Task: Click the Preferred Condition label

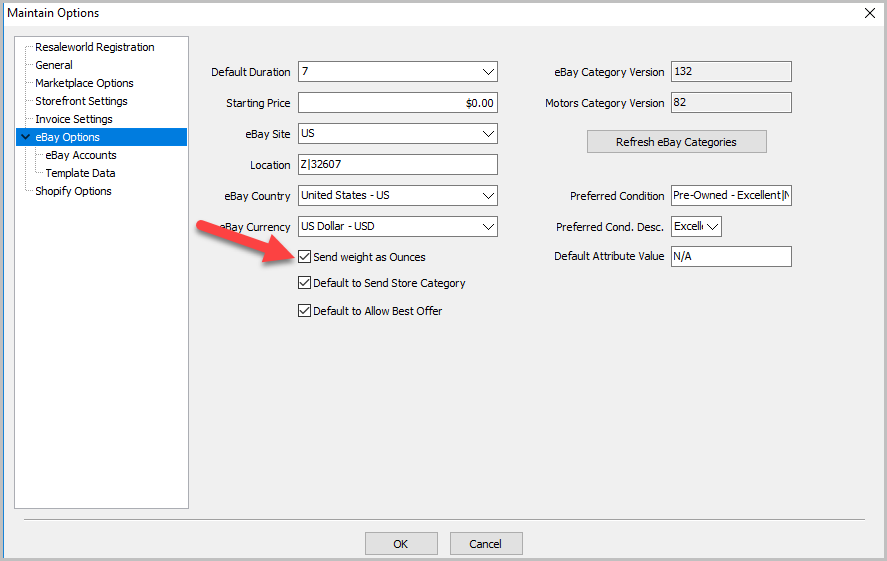Action: (x=617, y=196)
